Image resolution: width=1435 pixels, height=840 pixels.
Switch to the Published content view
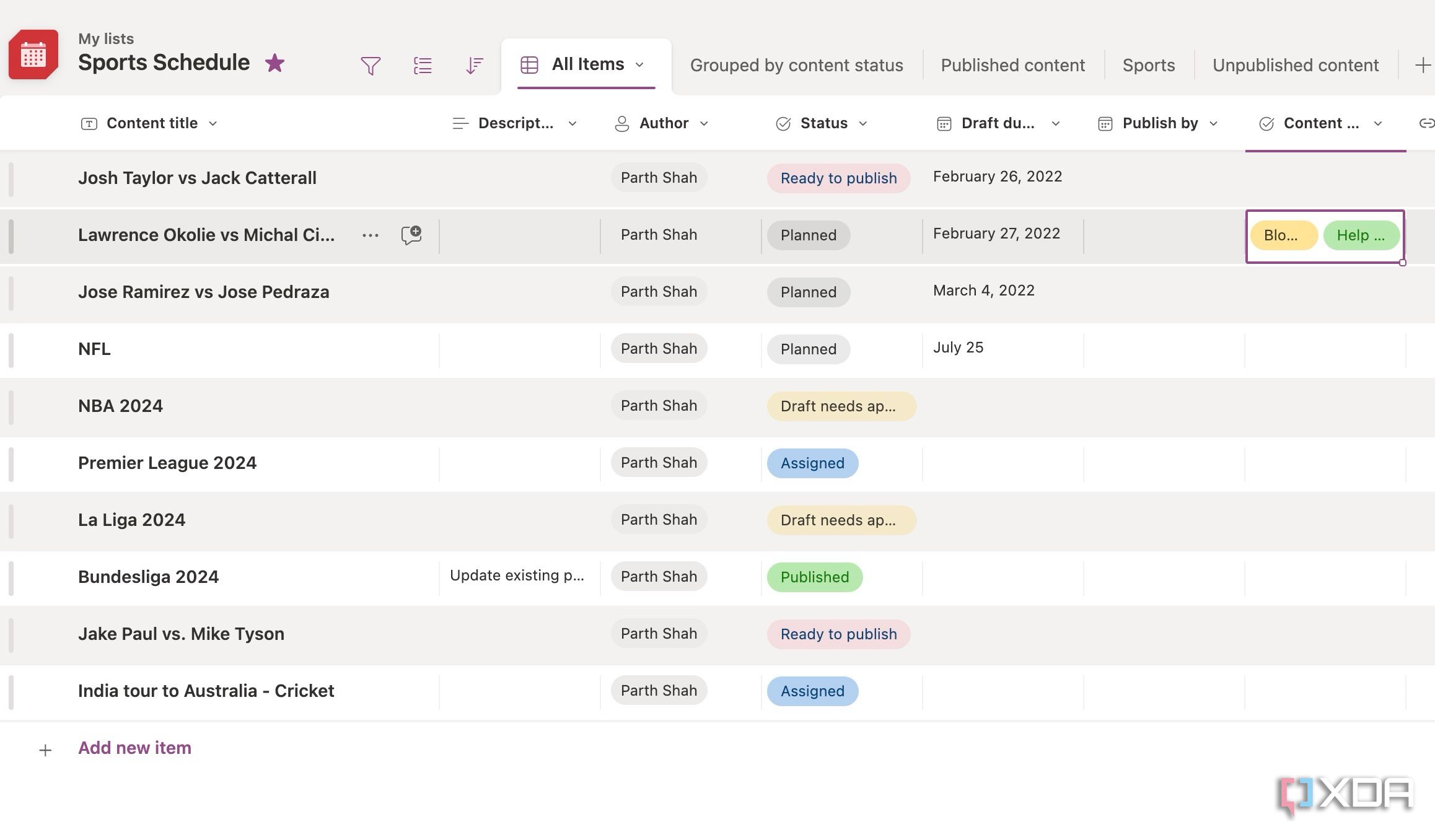[1012, 64]
